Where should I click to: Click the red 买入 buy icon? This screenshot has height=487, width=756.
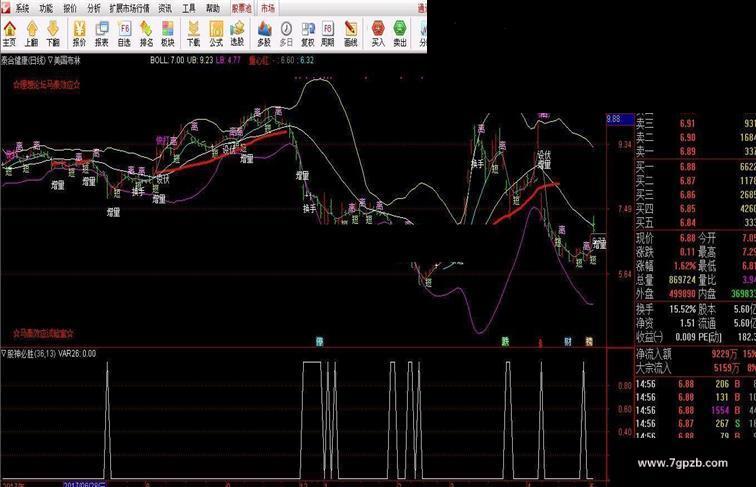click(378, 33)
